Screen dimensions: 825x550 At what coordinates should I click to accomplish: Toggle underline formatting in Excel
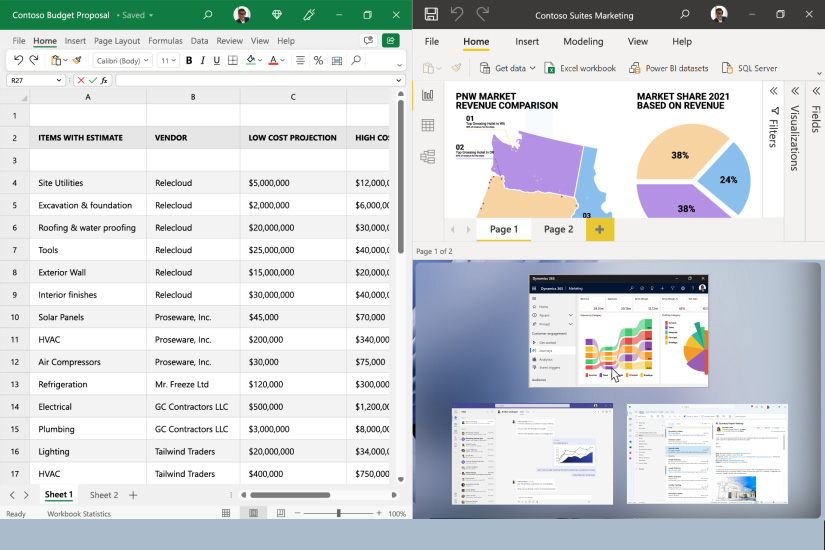(216, 60)
